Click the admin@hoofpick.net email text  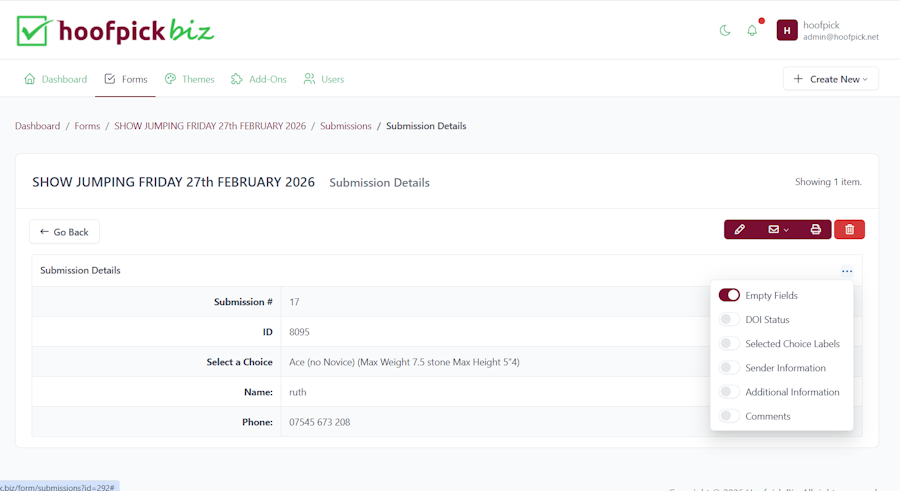841,37
